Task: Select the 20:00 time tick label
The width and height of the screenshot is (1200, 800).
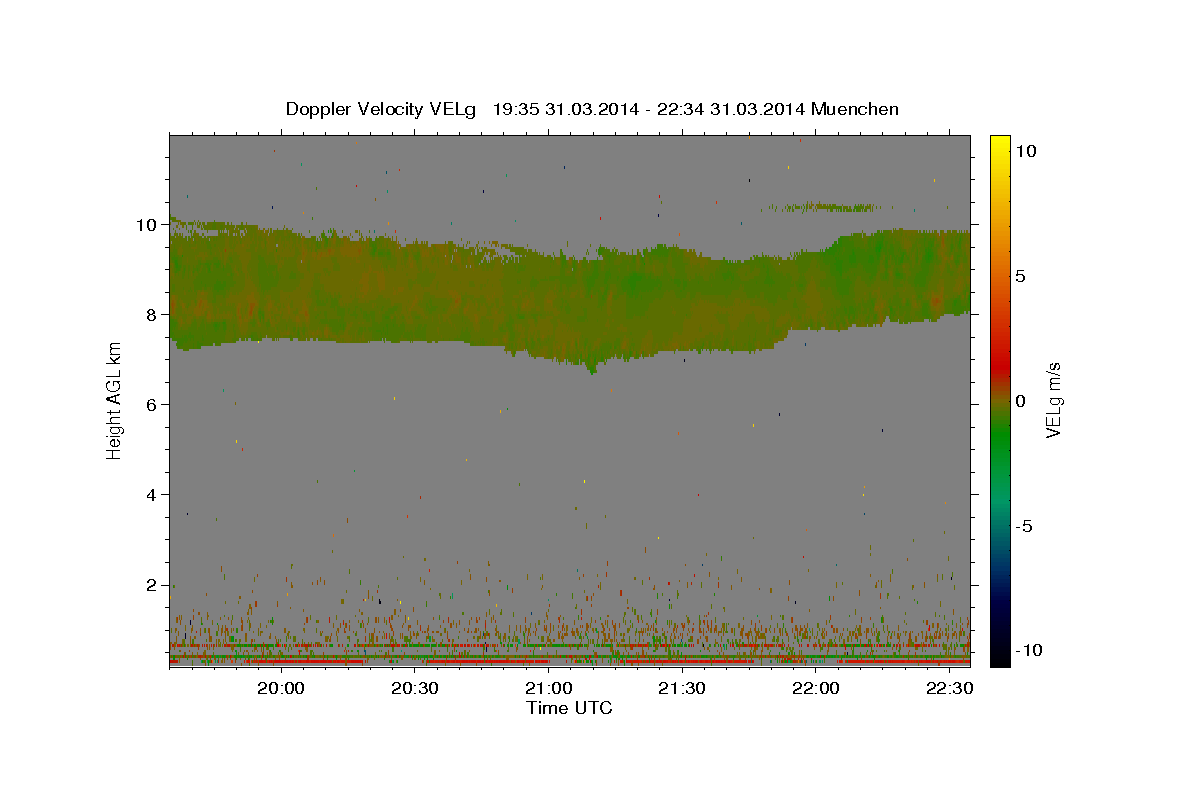Action: (280, 689)
